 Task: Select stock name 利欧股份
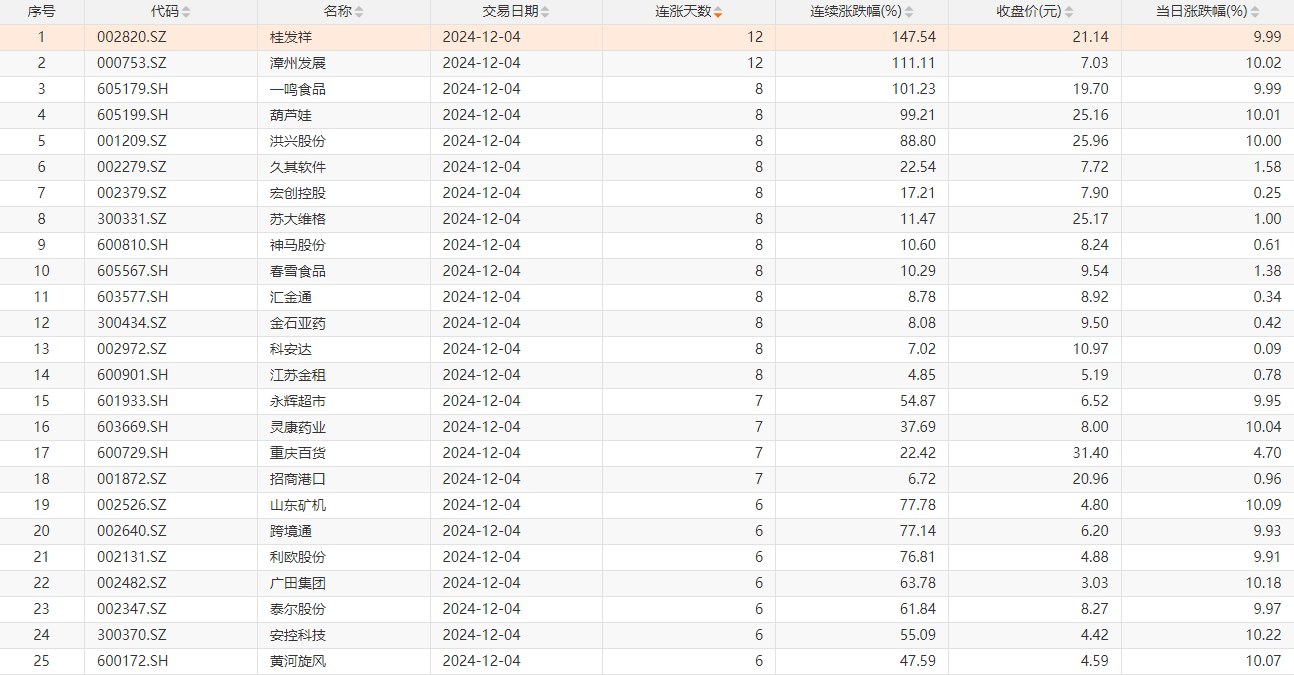pos(298,557)
